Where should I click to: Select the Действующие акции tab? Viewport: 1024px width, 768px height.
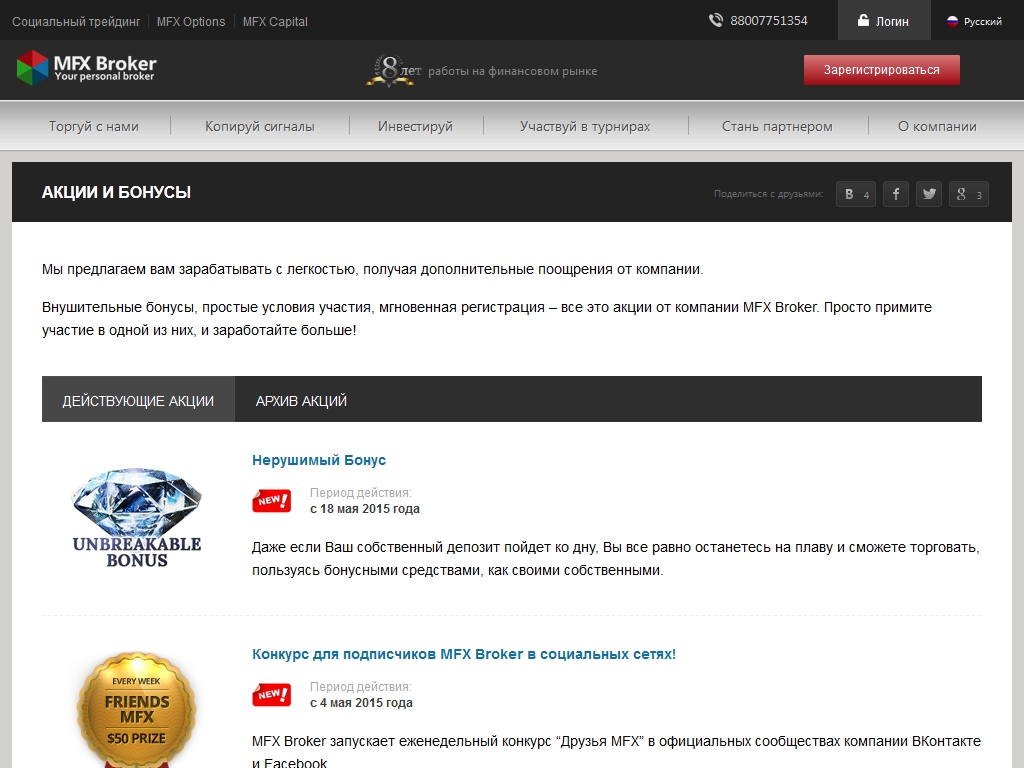click(x=138, y=400)
